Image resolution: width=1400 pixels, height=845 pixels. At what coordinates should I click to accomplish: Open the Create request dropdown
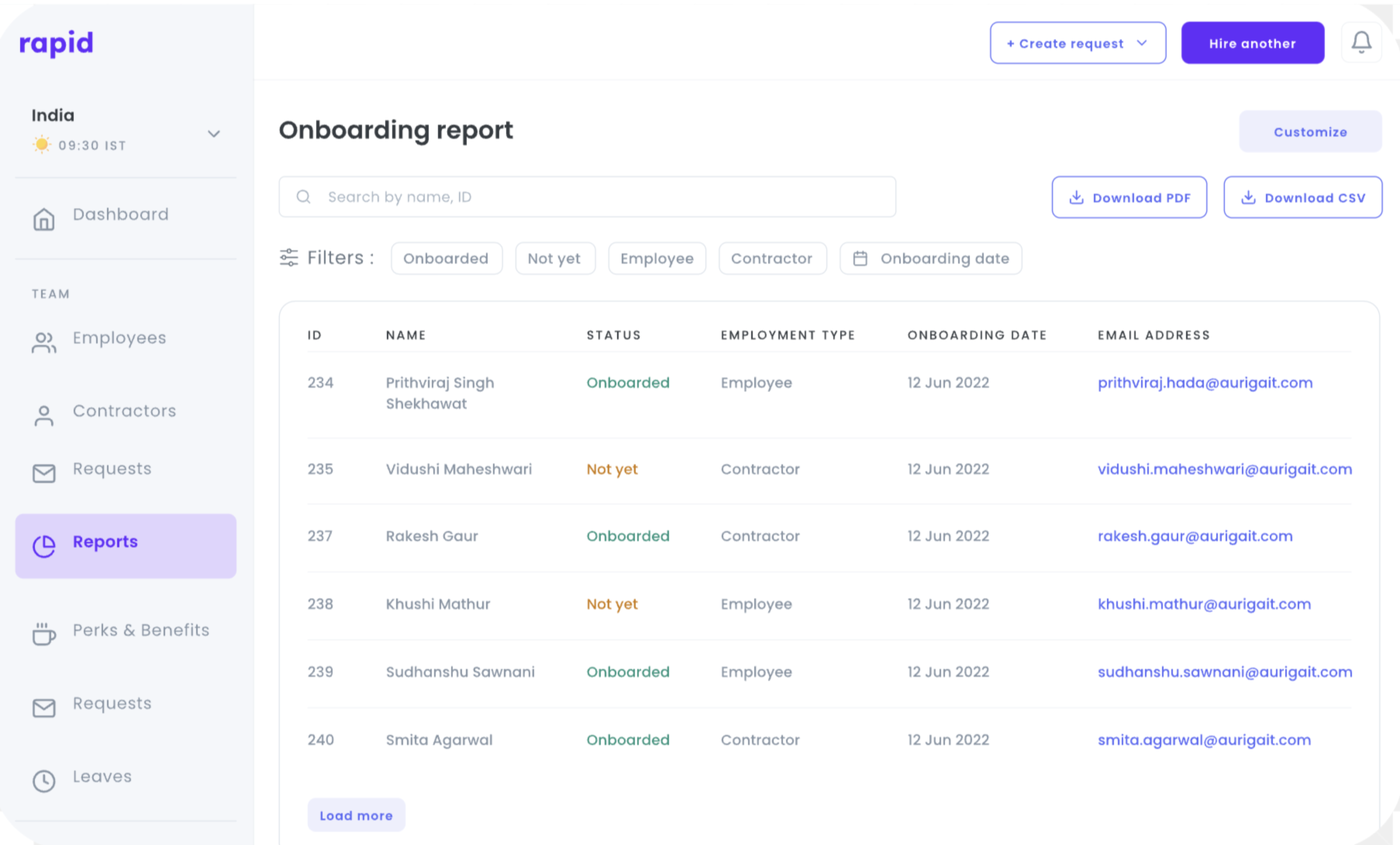click(x=1078, y=43)
